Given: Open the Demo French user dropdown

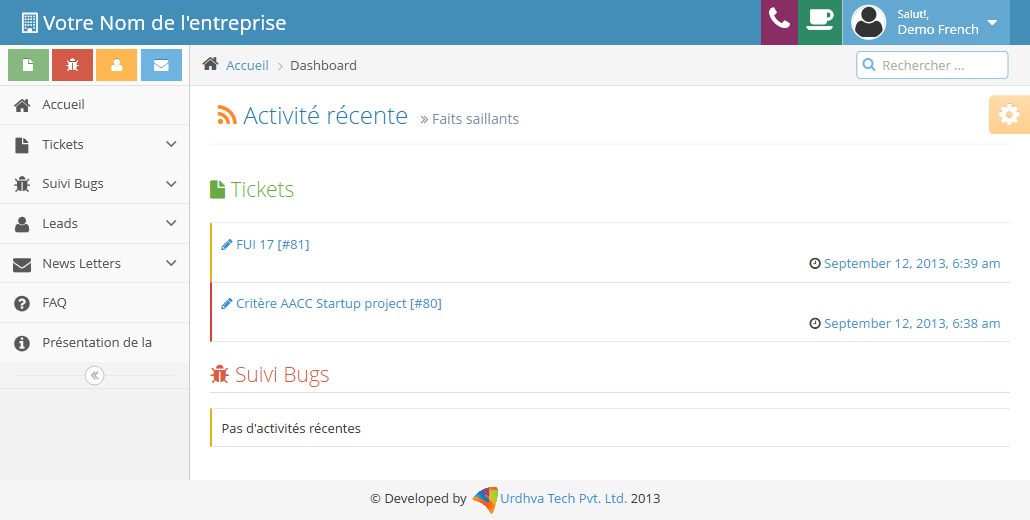Looking at the screenshot, I should coord(925,22).
